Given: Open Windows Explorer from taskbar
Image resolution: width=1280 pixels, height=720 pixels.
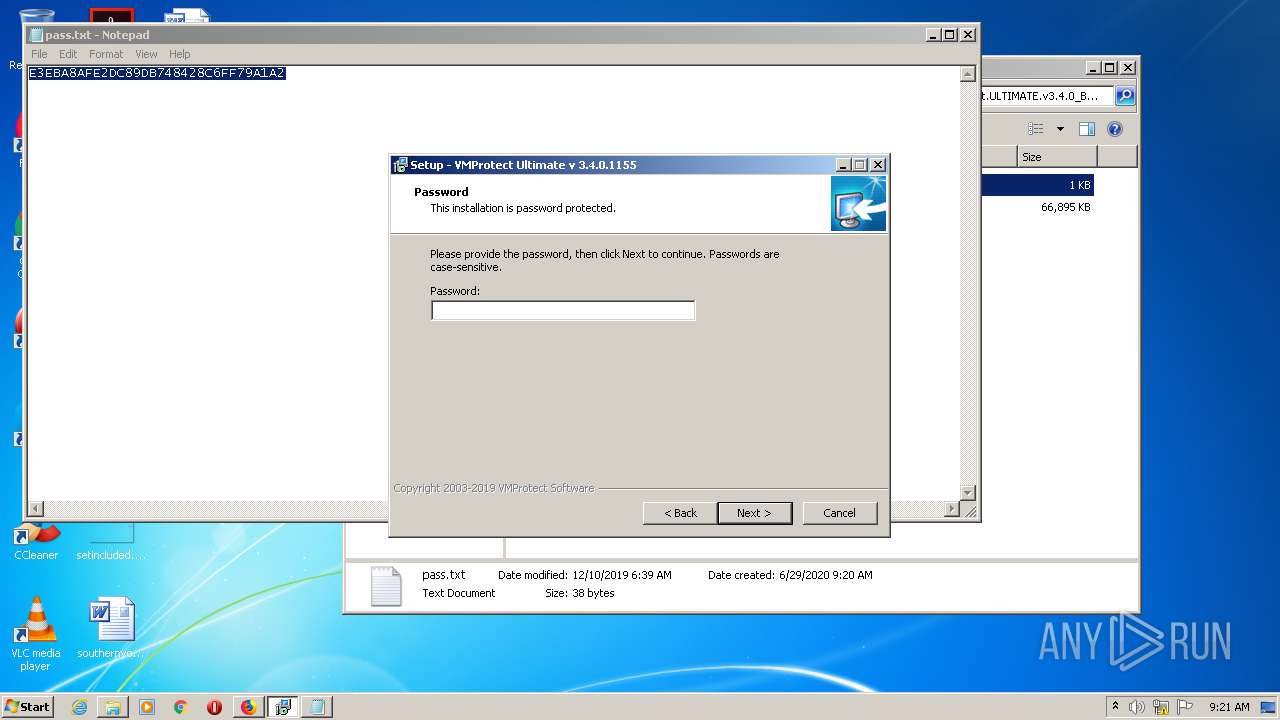Looking at the screenshot, I should click(x=113, y=707).
